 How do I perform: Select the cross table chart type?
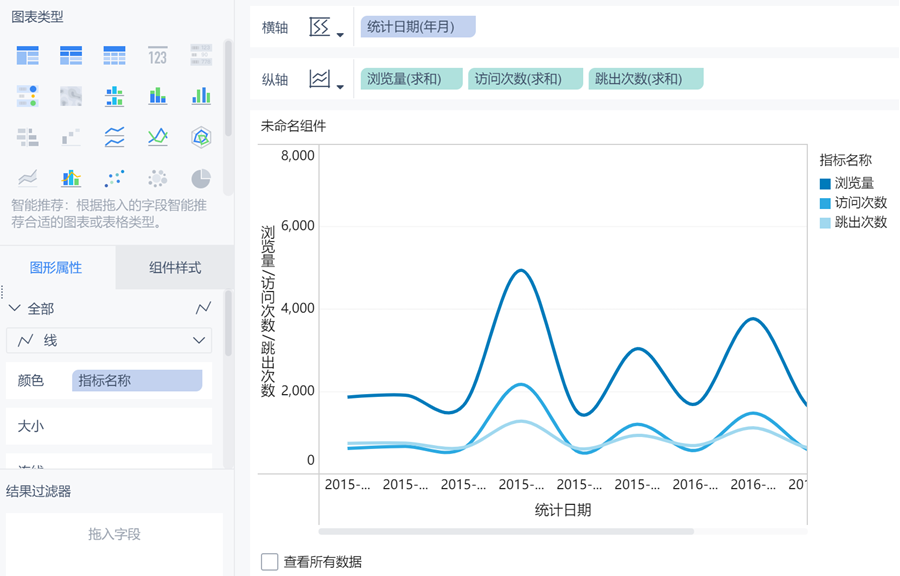[71, 56]
